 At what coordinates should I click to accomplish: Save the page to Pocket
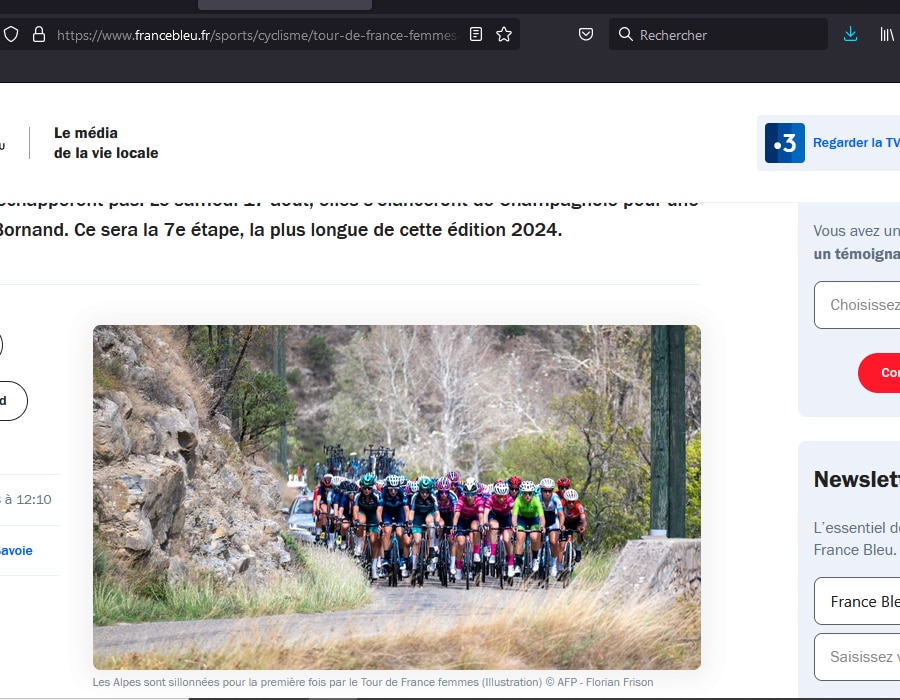pos(586,33)
